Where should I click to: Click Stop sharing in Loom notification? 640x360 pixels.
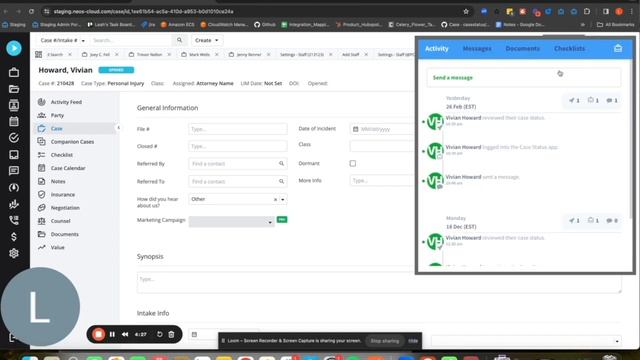coord(384,341)
